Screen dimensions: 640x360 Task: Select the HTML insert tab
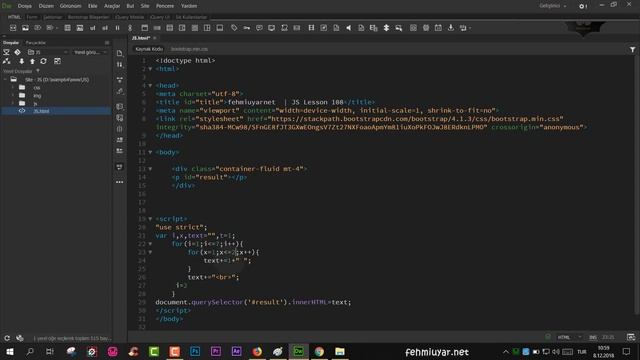pyautogui.click(x=14, y=17)
